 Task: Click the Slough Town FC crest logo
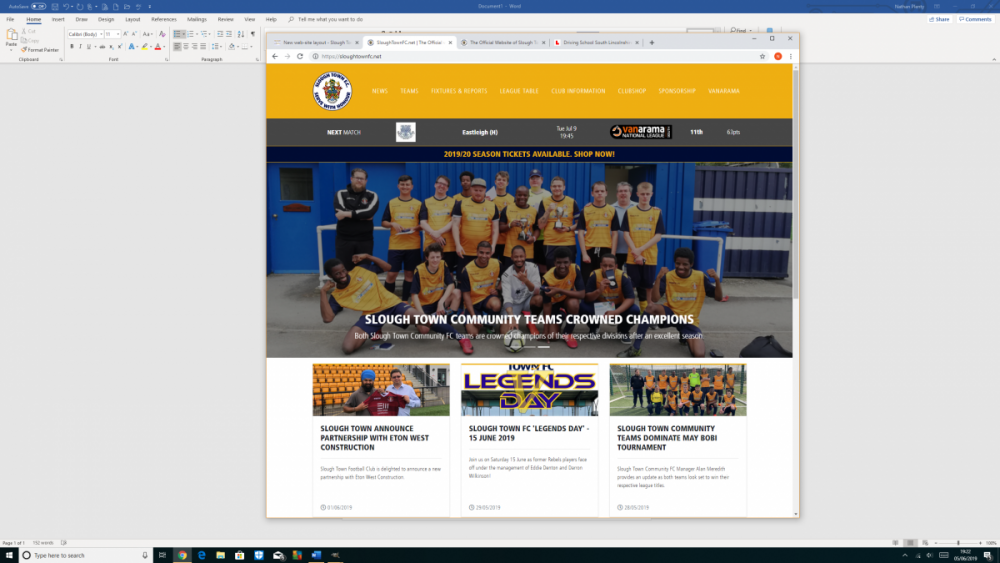click(332, 91)
